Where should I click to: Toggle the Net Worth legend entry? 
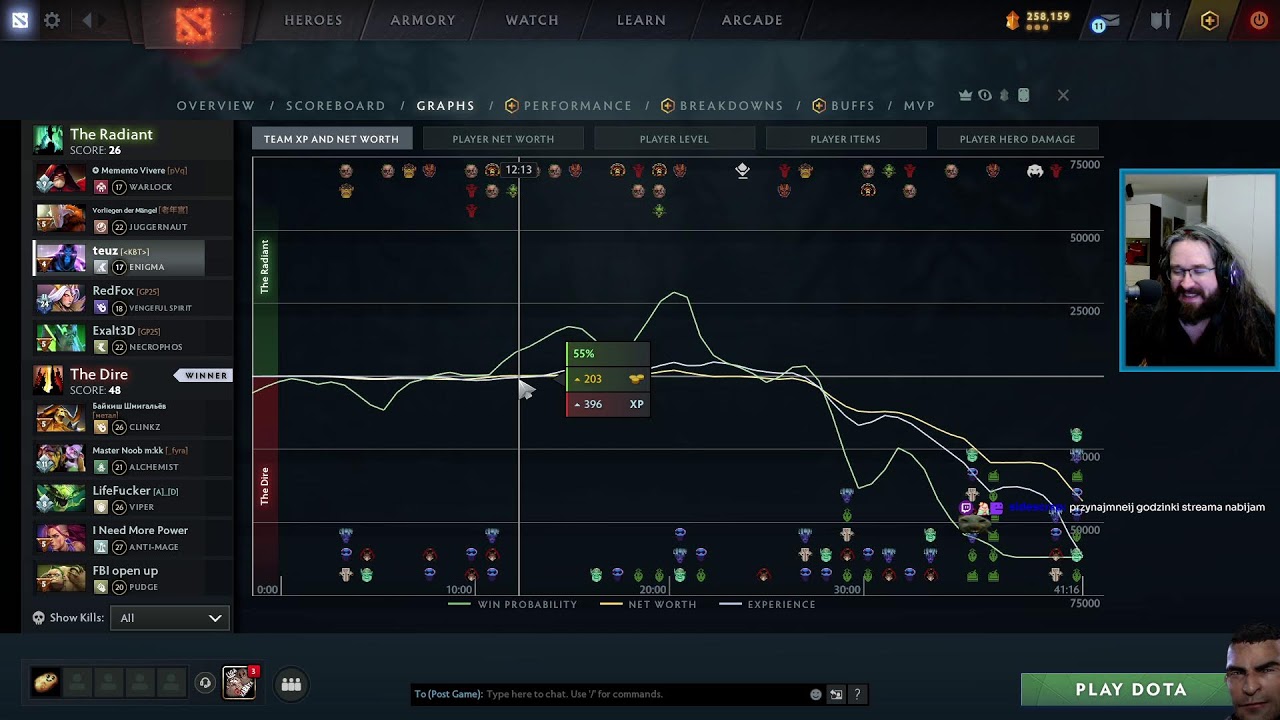click(x=647, y=604)
